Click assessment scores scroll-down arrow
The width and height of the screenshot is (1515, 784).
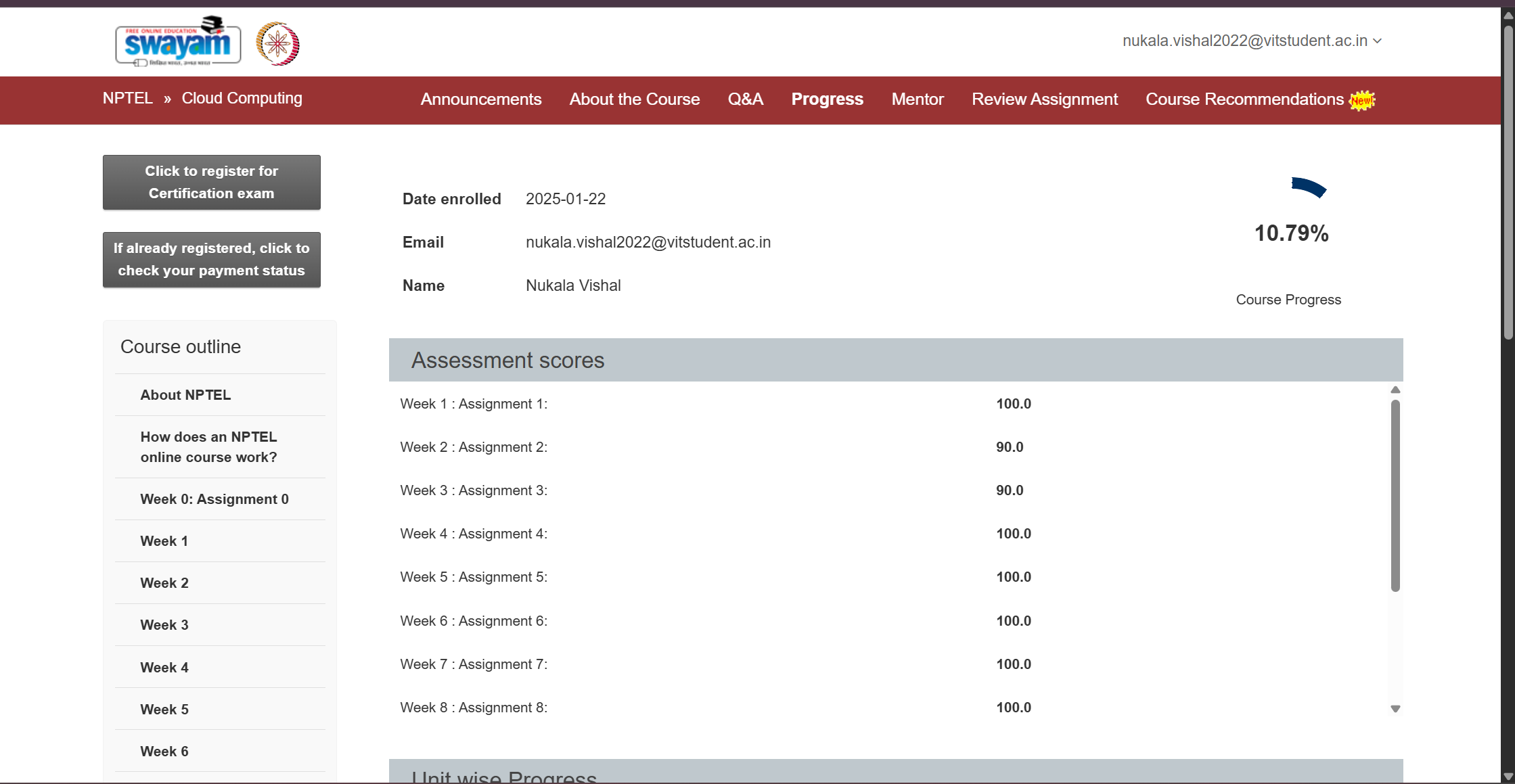(1395, 709)
